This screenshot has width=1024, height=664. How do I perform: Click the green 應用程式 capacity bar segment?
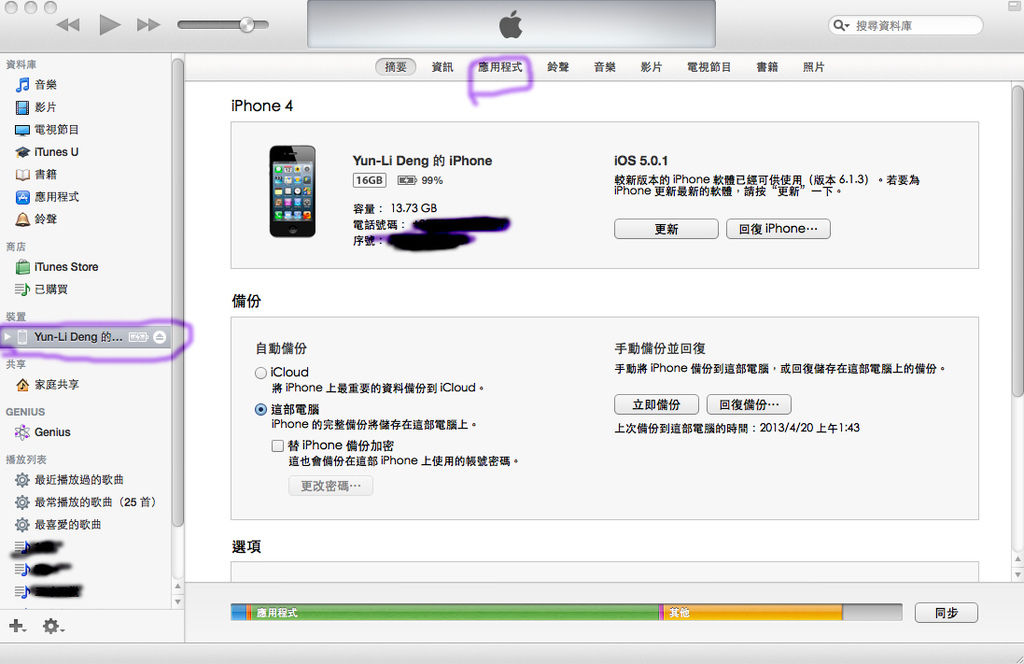455,612
